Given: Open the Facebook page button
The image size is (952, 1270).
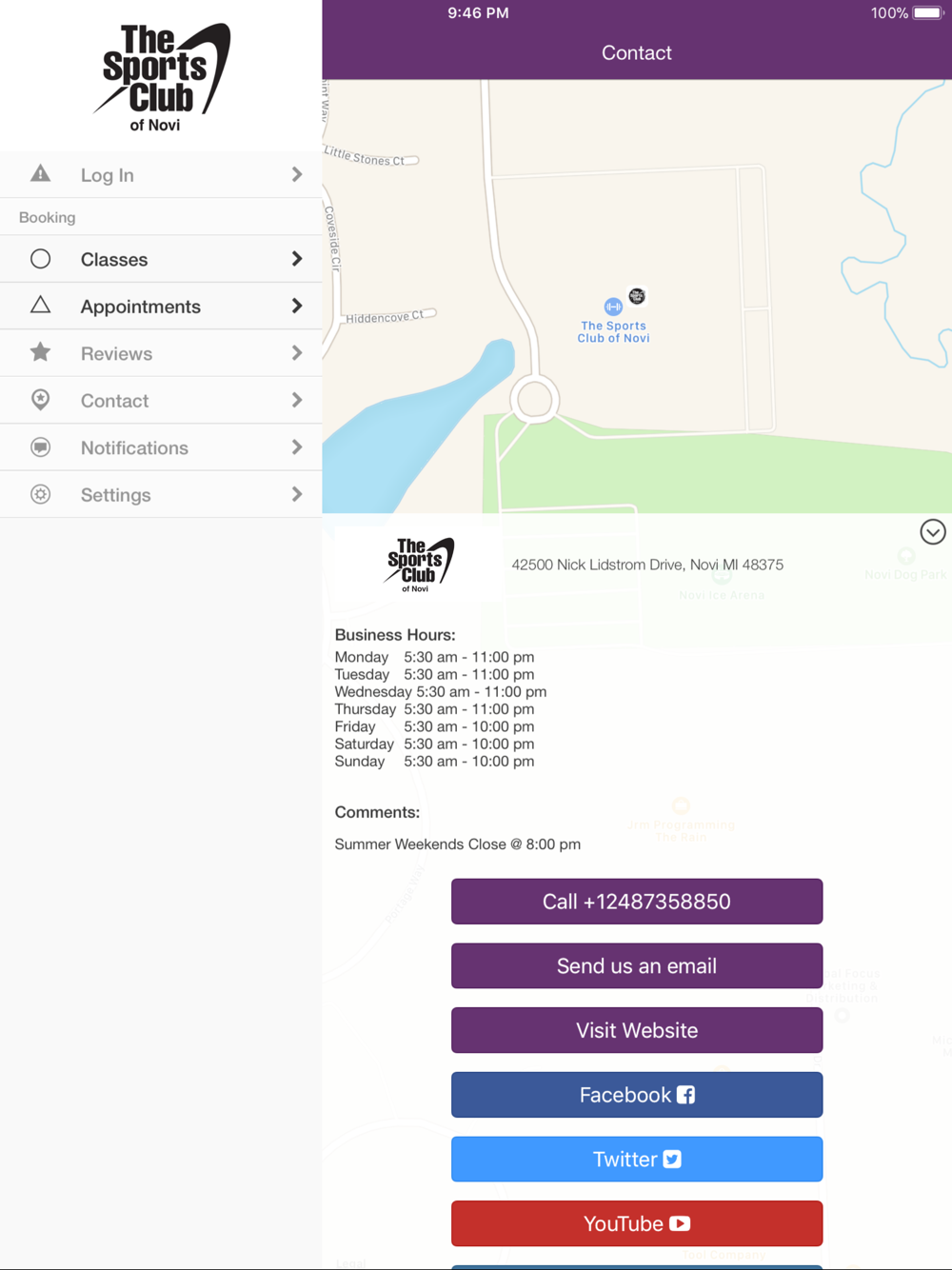Looking at the screenshot, I should tap(637, 1095).
